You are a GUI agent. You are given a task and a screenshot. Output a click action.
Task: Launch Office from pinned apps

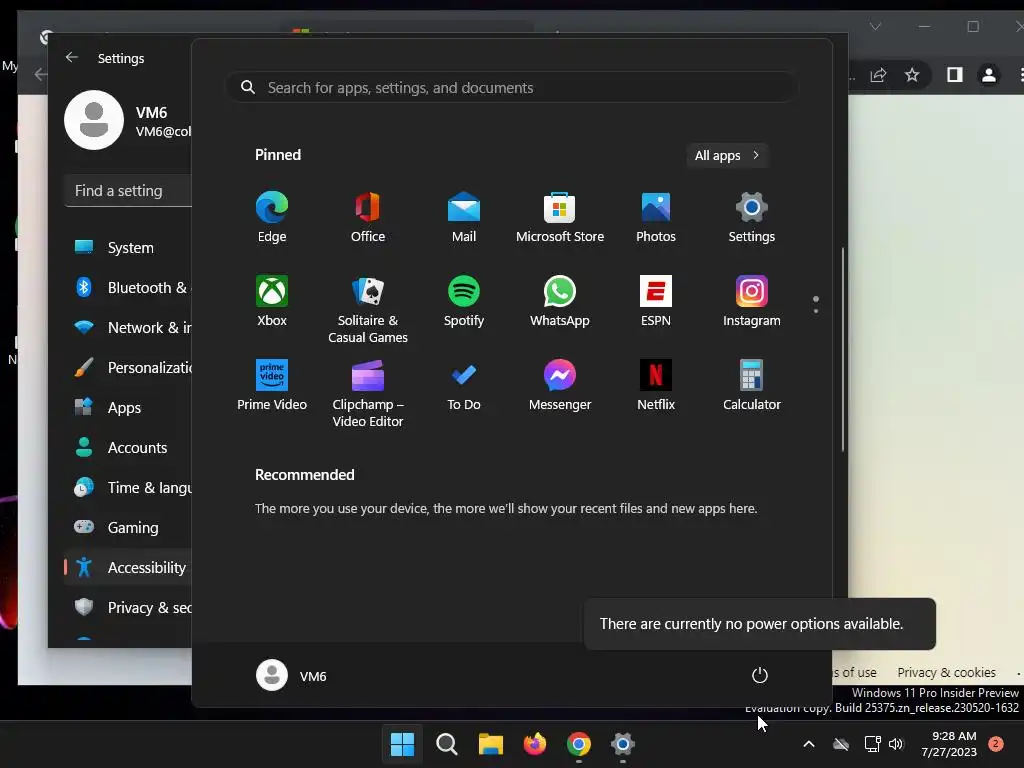tap(368, 217)
